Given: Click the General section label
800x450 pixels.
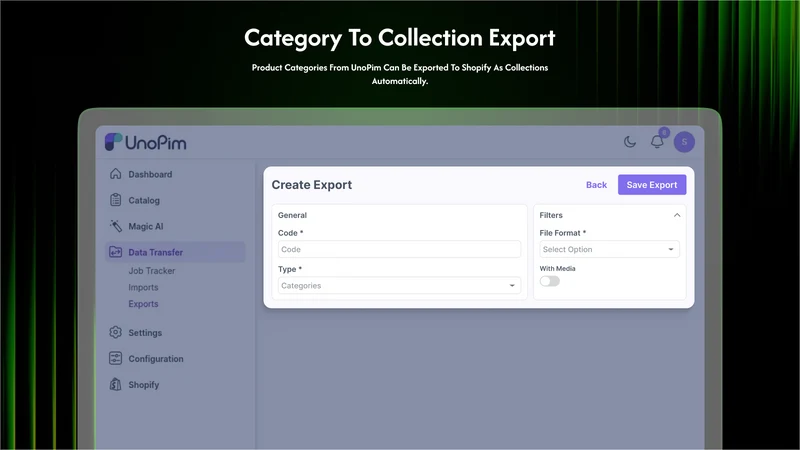Looking at the screenshot, I should pos(292,215).
